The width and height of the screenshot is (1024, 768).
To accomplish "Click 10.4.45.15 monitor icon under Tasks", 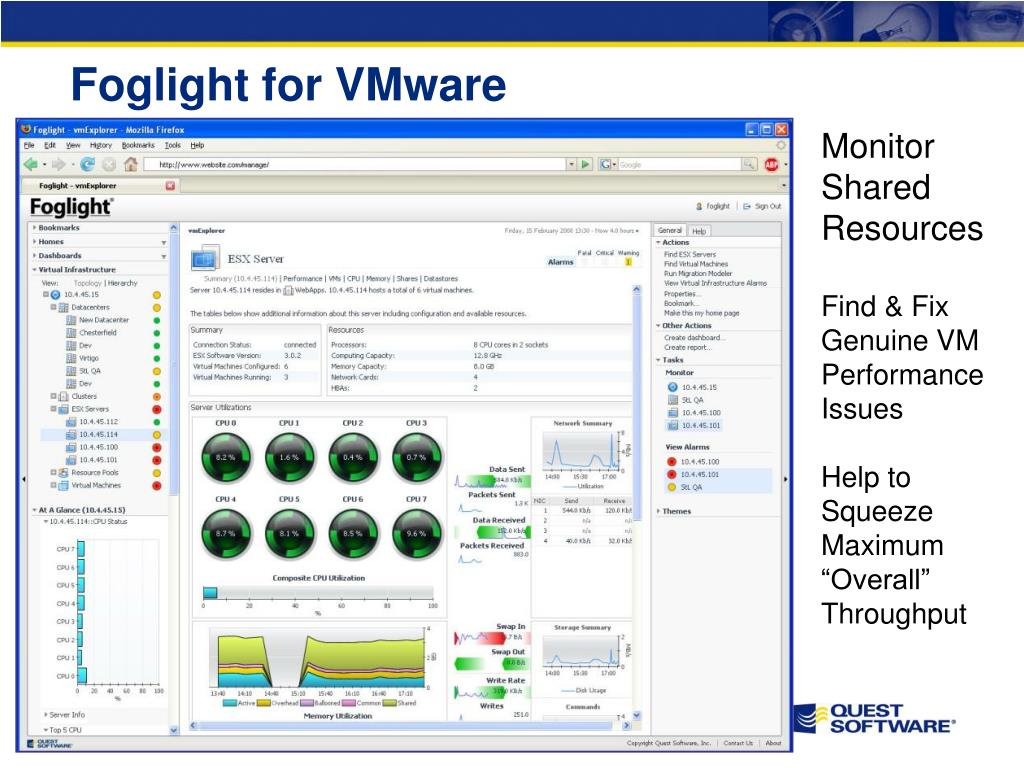I will [x=673, y=387].
